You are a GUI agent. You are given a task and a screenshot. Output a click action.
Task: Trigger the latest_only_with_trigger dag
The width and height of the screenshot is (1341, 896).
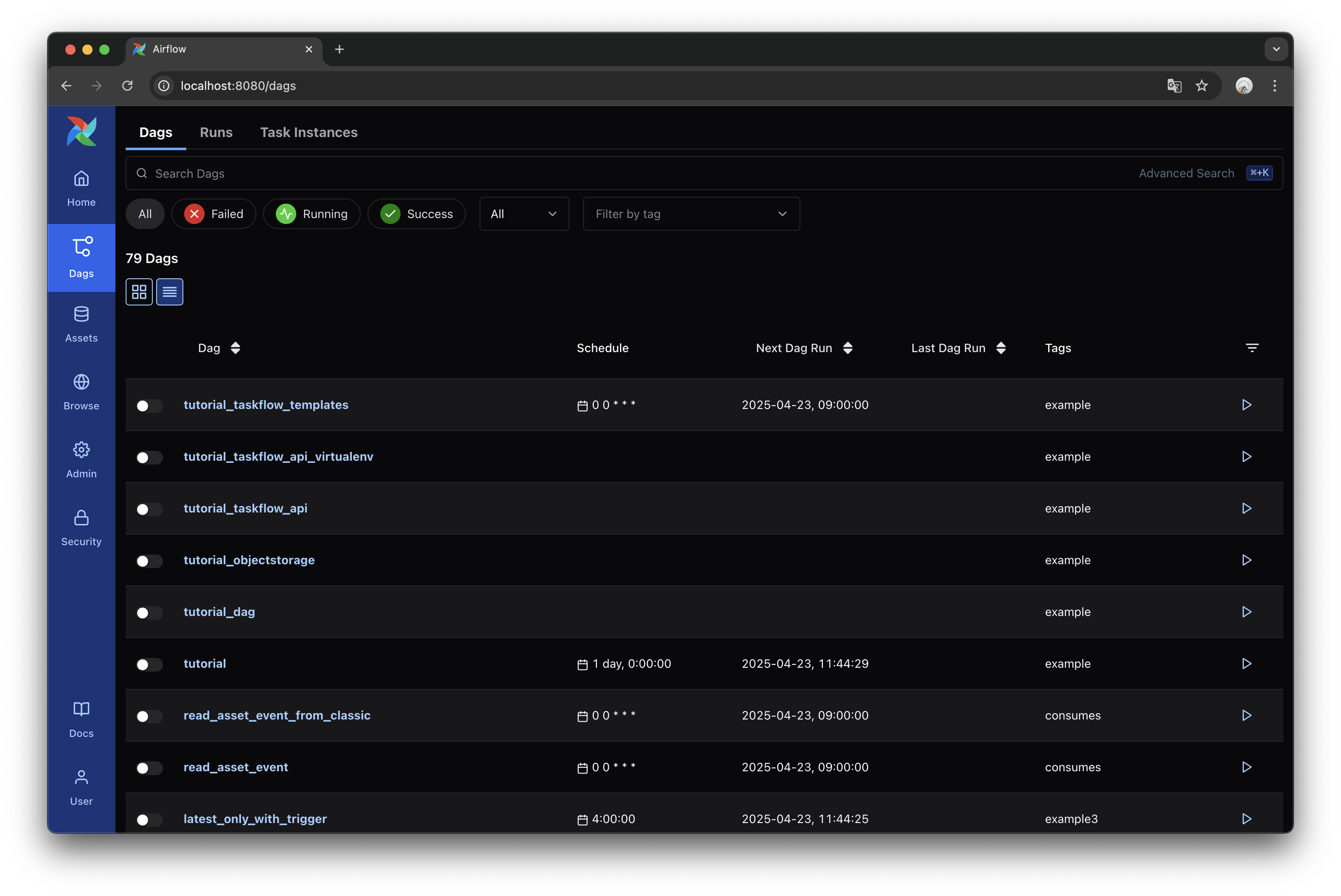pos(1246,819)
